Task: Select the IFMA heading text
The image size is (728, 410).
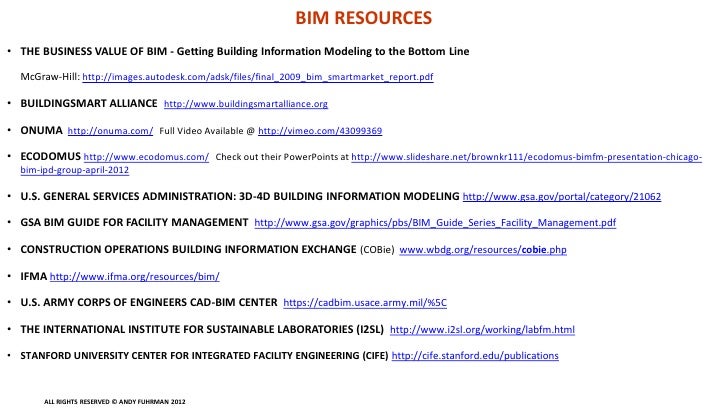Action: (33, 276)
